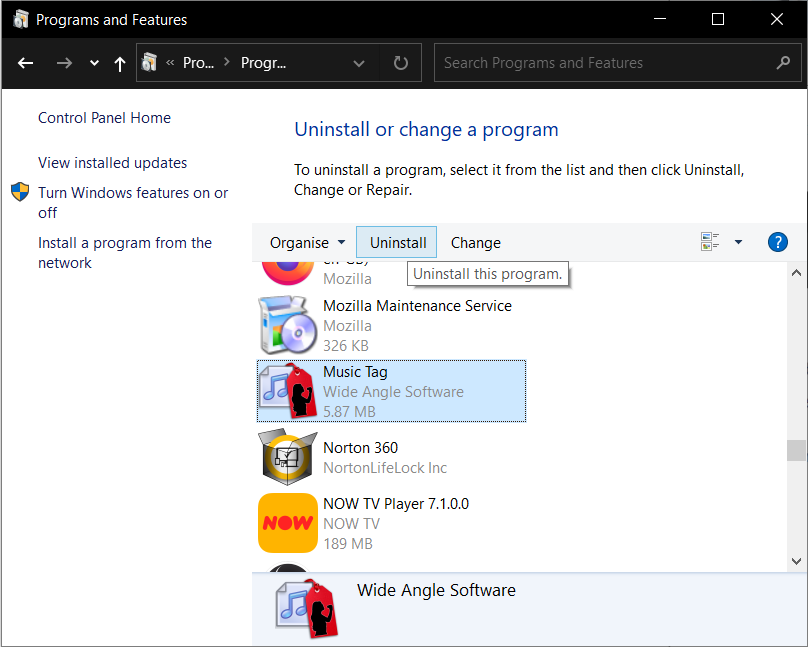Viewport: 808px width, 647px height.
Task: Click the Music Tag list icon
Action: tap(288, 390)
